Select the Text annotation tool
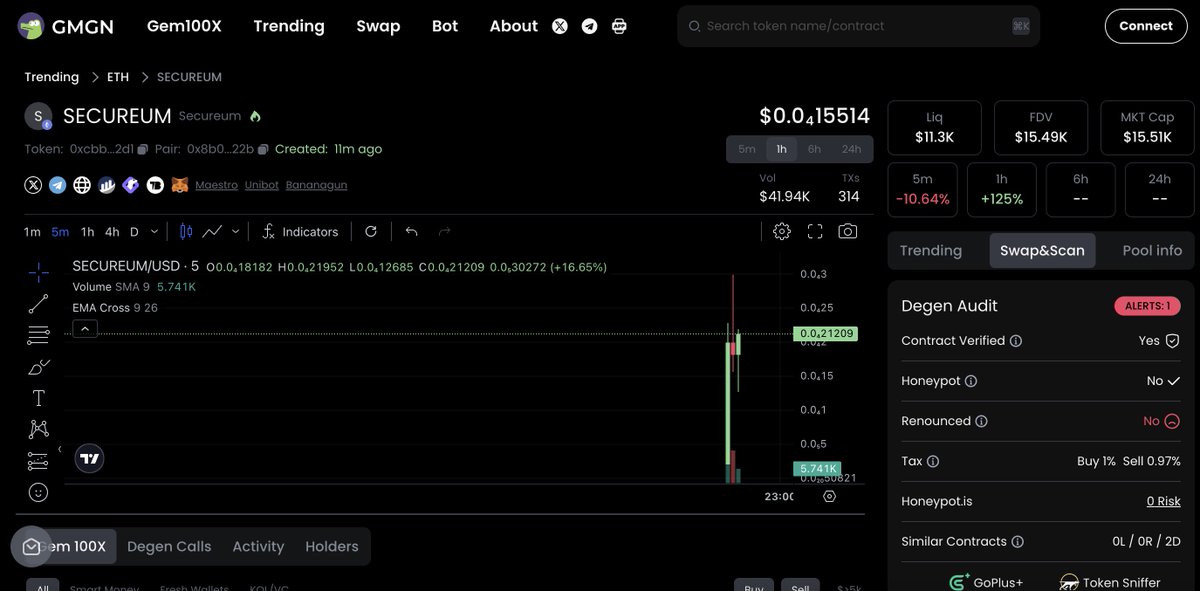1200x591 pixels. click(x=38, y=398)
